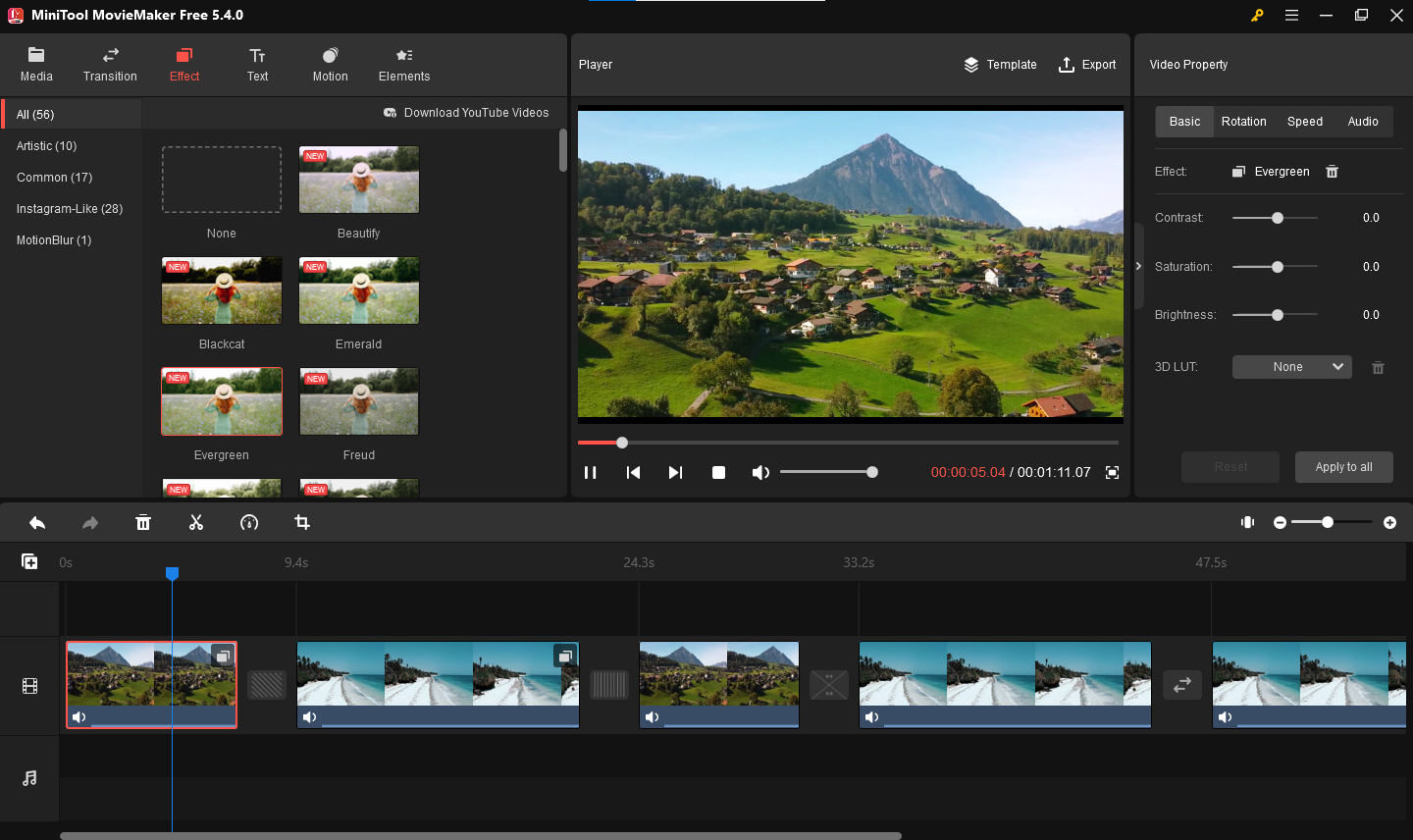Delete selected clip with timeline trash icon
1413x840 pixels.
point(143,523)
